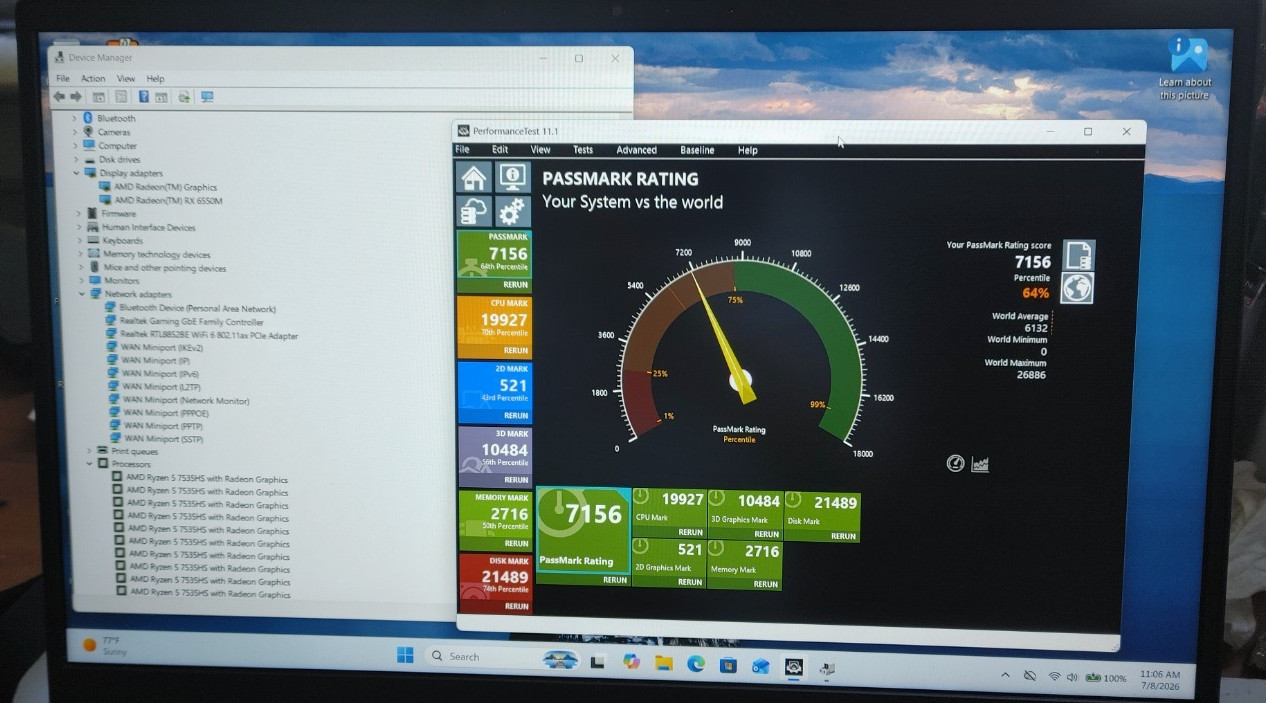The image size is (1266, 703).
Task: Expand the Cameras category in Device Manager
Action: (x=74, y=132)
